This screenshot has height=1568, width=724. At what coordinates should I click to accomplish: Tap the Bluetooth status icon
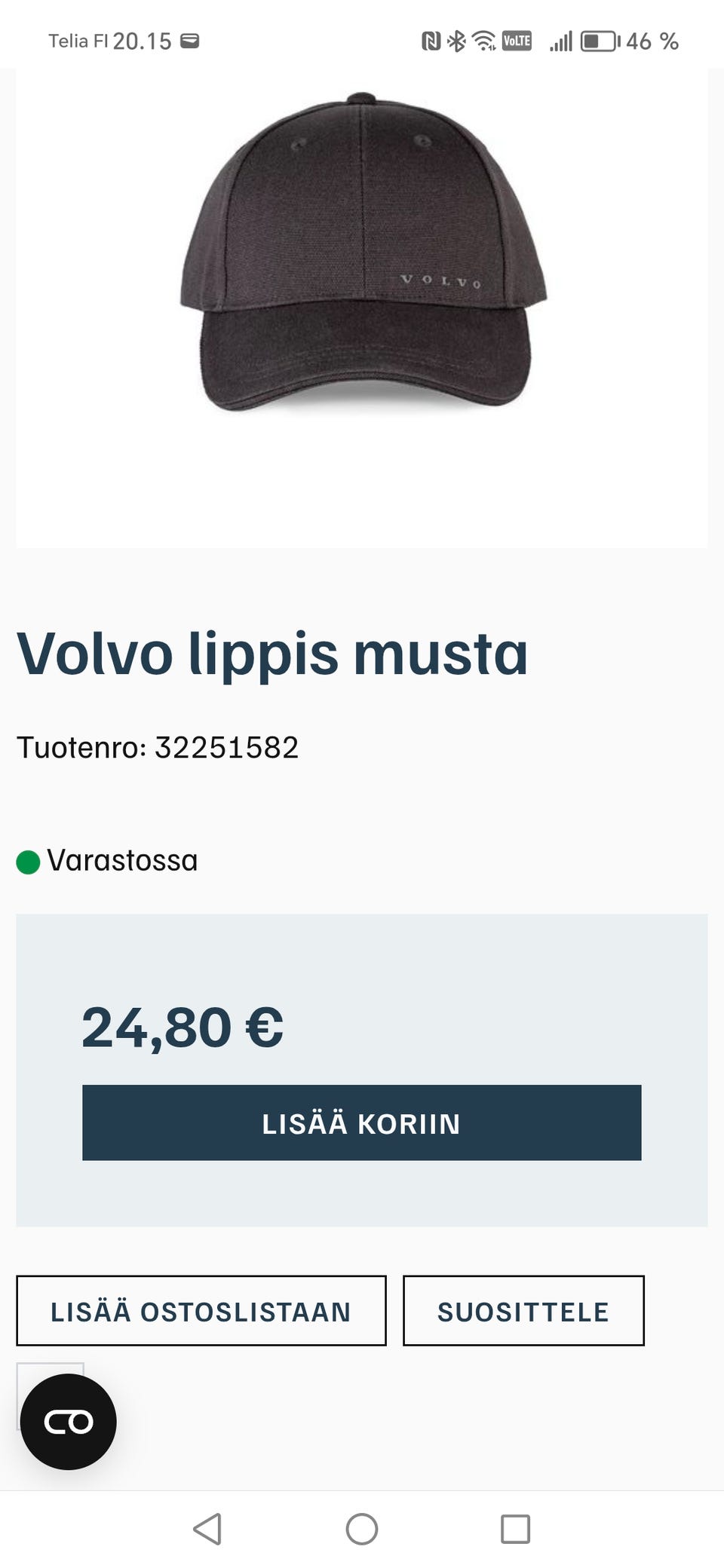point(456,41)
